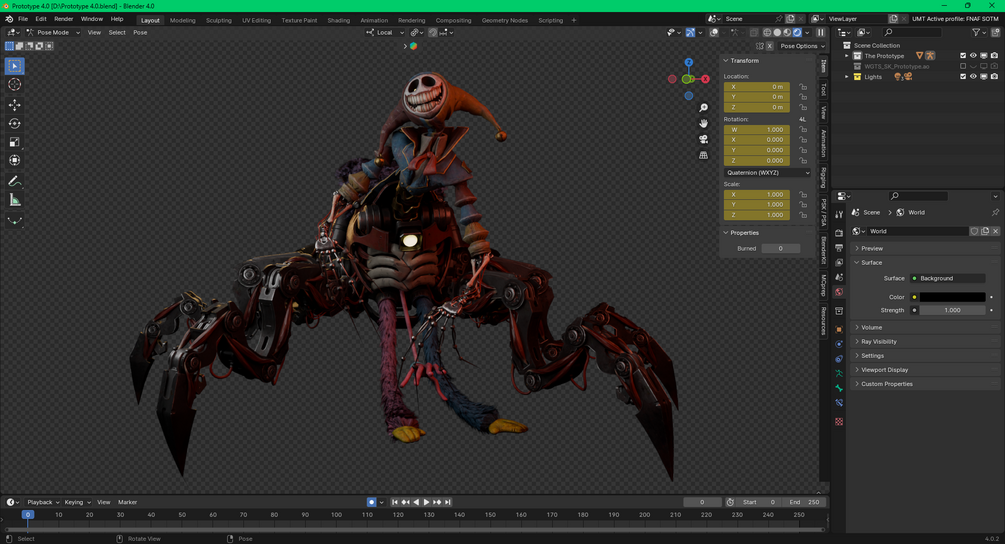
Task: Click the Pose Options button
Action: tap(802, 46)
